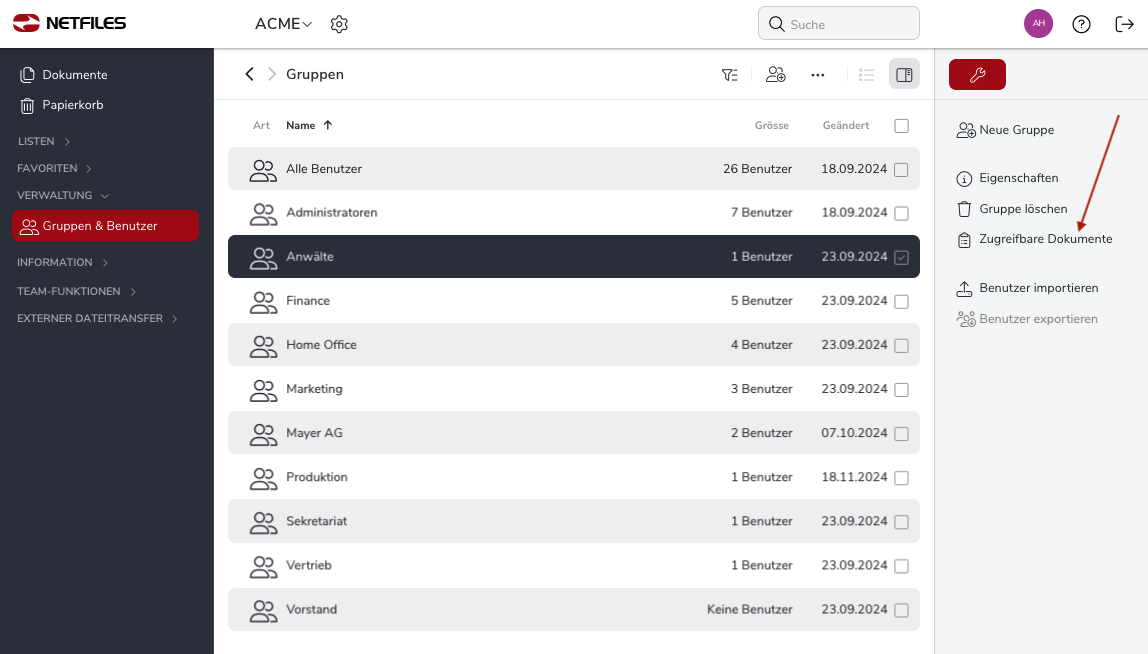
Task: Expand the FAVORITEN section
Action: [55, 168]
